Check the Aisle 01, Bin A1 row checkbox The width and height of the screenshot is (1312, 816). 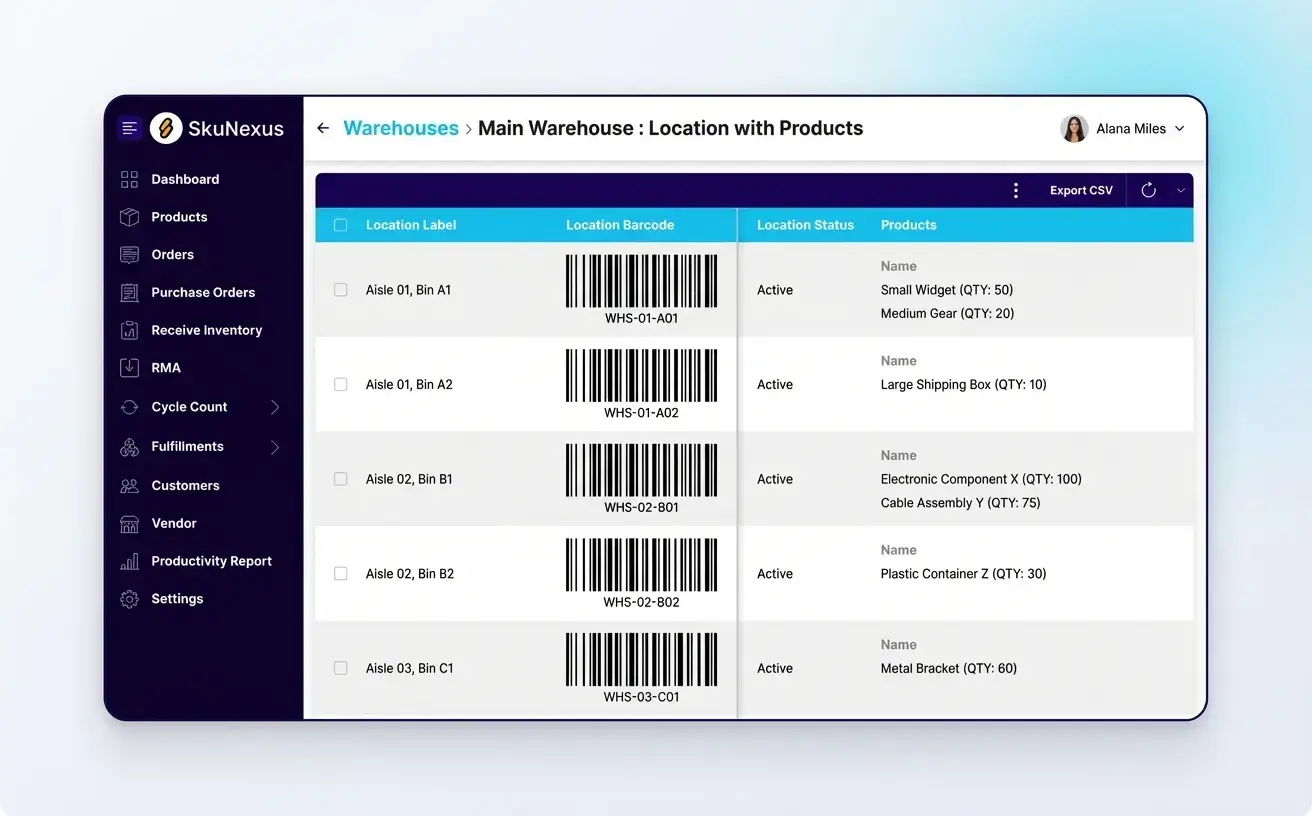pos(340,290)
